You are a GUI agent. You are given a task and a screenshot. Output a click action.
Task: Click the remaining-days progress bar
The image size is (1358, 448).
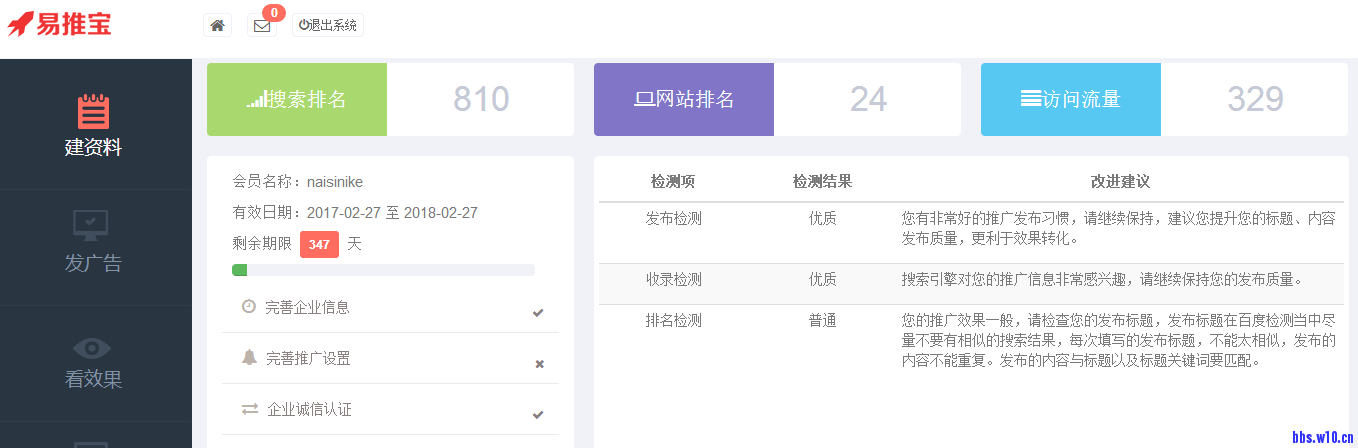(x=383, y=270)
